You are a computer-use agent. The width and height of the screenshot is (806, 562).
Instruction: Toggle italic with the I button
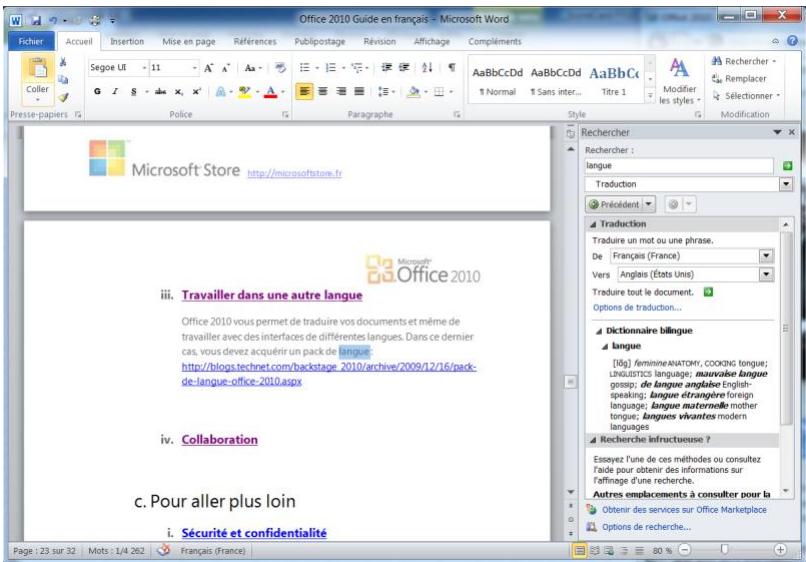[x=115, y=92]
